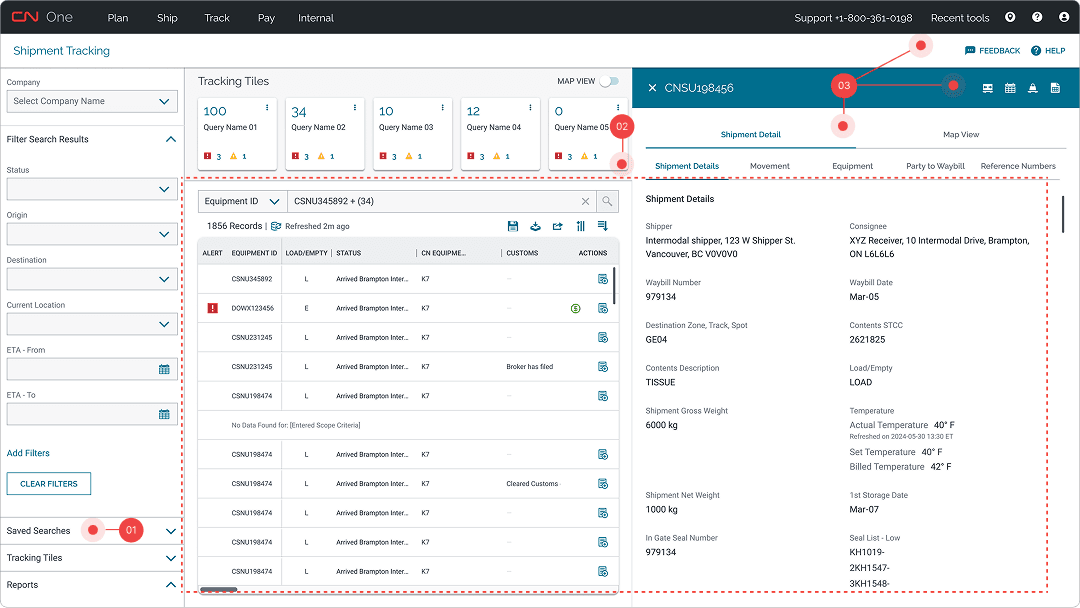Open the ETA - To calendar picker
Image resolution: width=1080 pixels, height=608 pixels.
coord(164,414)
